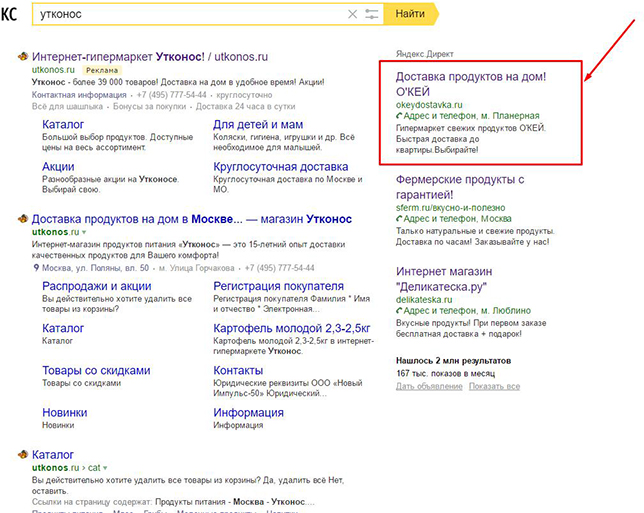Open Интернет магазин Деликатеска.ру ad
The width and height of the screenshot is (644, 513).
[444, 279]
